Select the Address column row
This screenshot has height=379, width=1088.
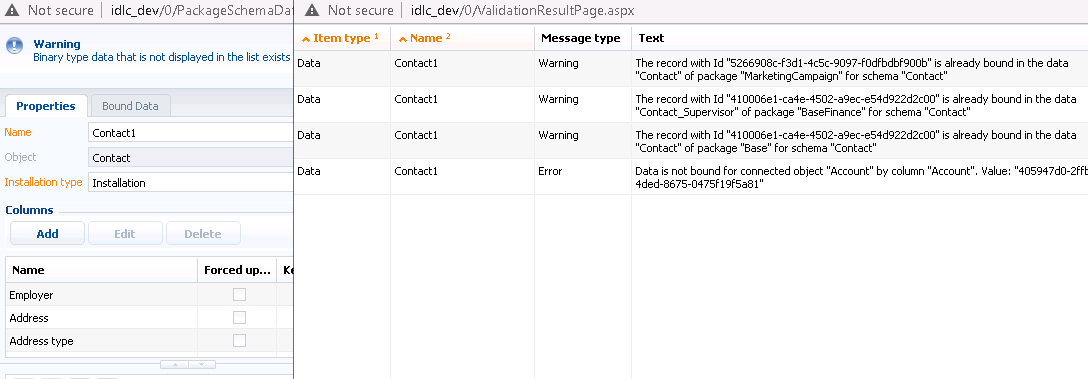pyautogui.click(x=150, y=317)
